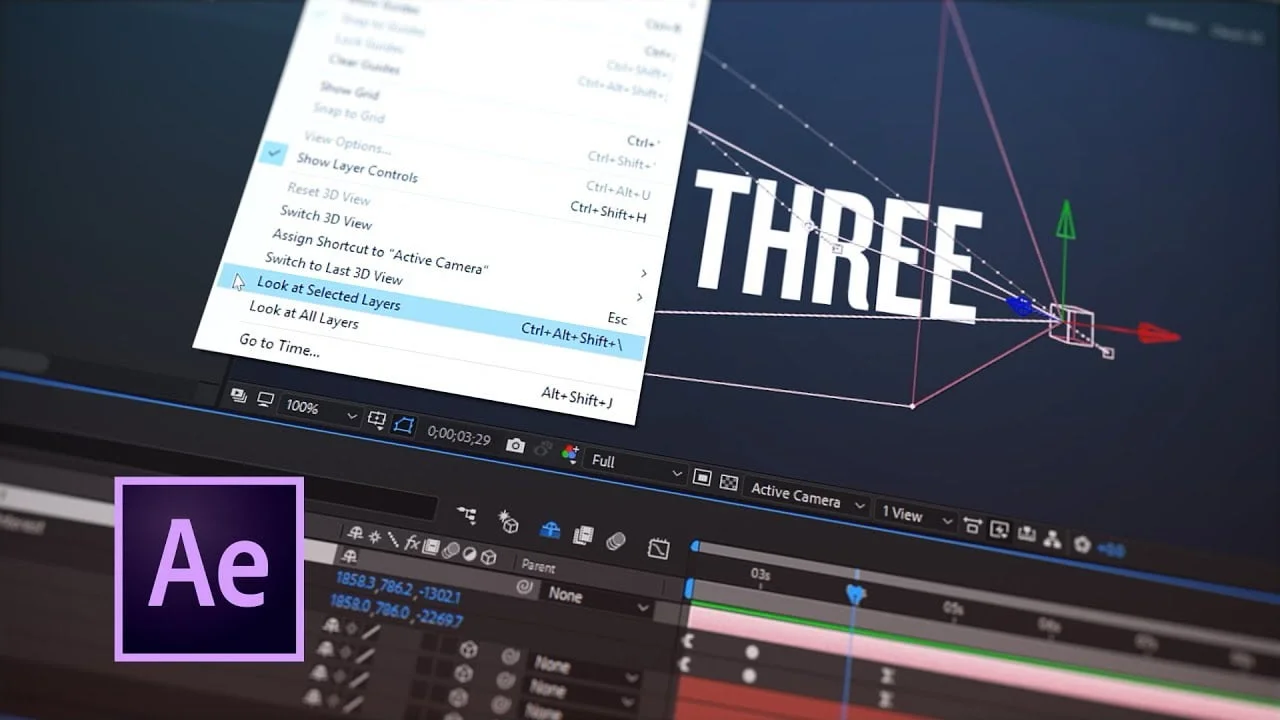This screenshot has height=720, width=1280.
Task: Click the red X-axis arrow of gizmo
Action: (x=1157, y=334)
